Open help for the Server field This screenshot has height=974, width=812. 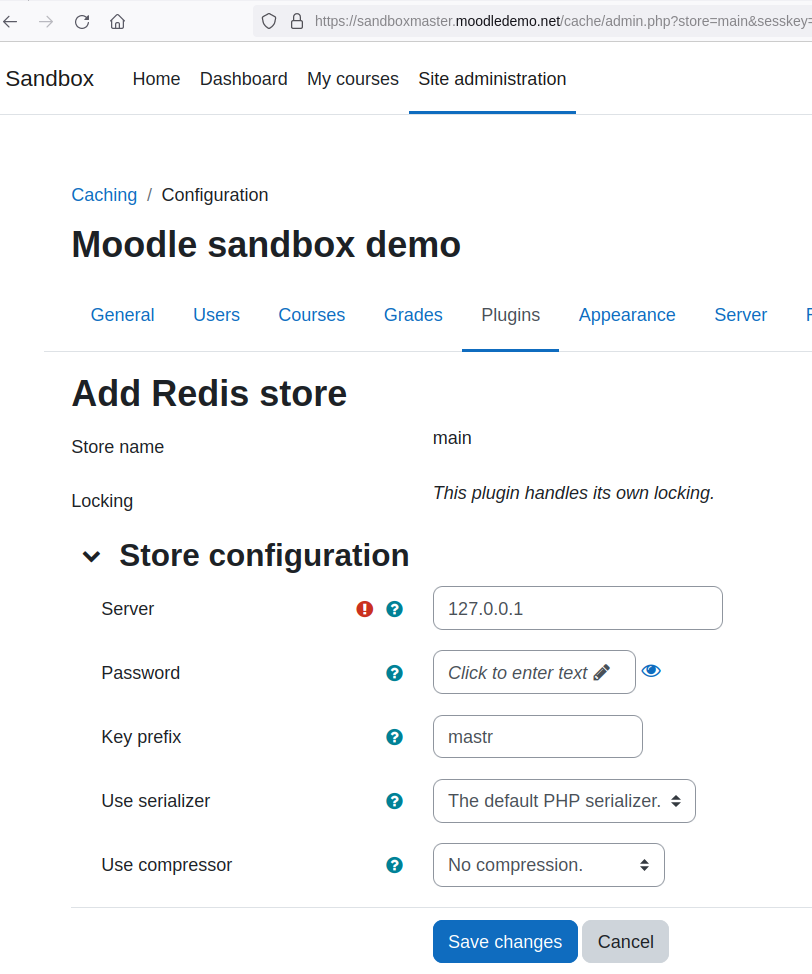pyautogui.click(x=395, y=609)
